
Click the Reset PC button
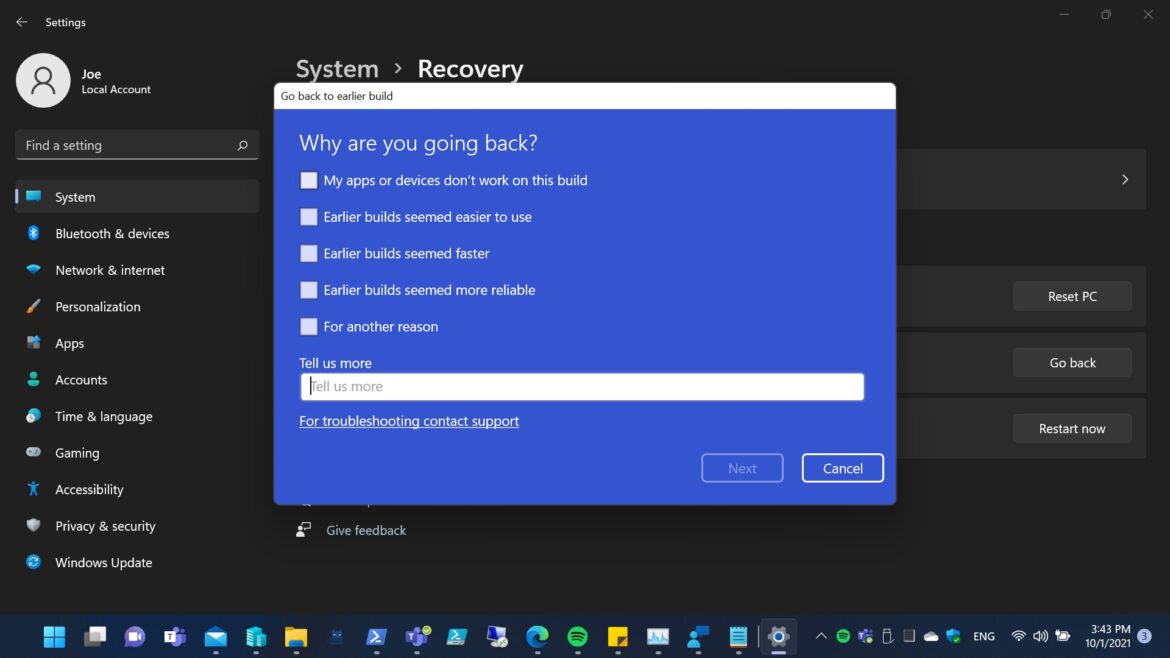(x=1072, y=296)
